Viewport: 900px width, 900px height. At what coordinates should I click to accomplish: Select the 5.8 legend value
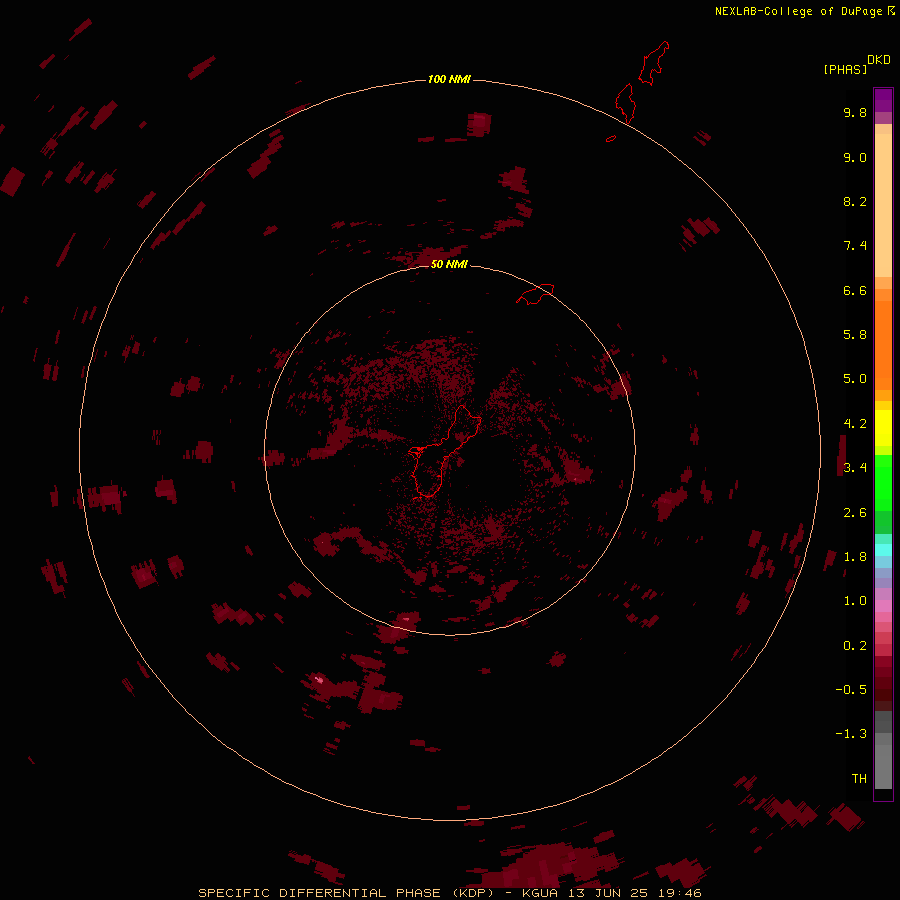pyautogui.click(x=855, y=335)
